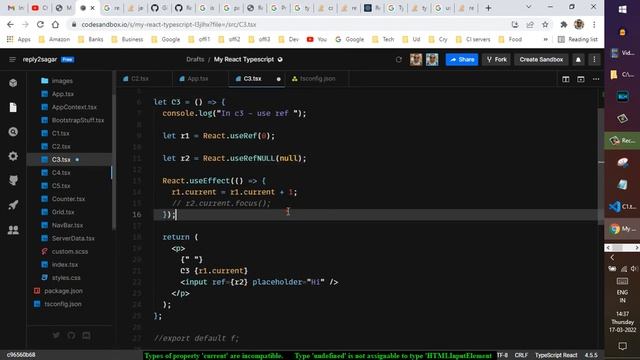Click the Drafts breadcrumb link
Image resolution: width=640 pixels, height=360 pixels.
point(195,60)
